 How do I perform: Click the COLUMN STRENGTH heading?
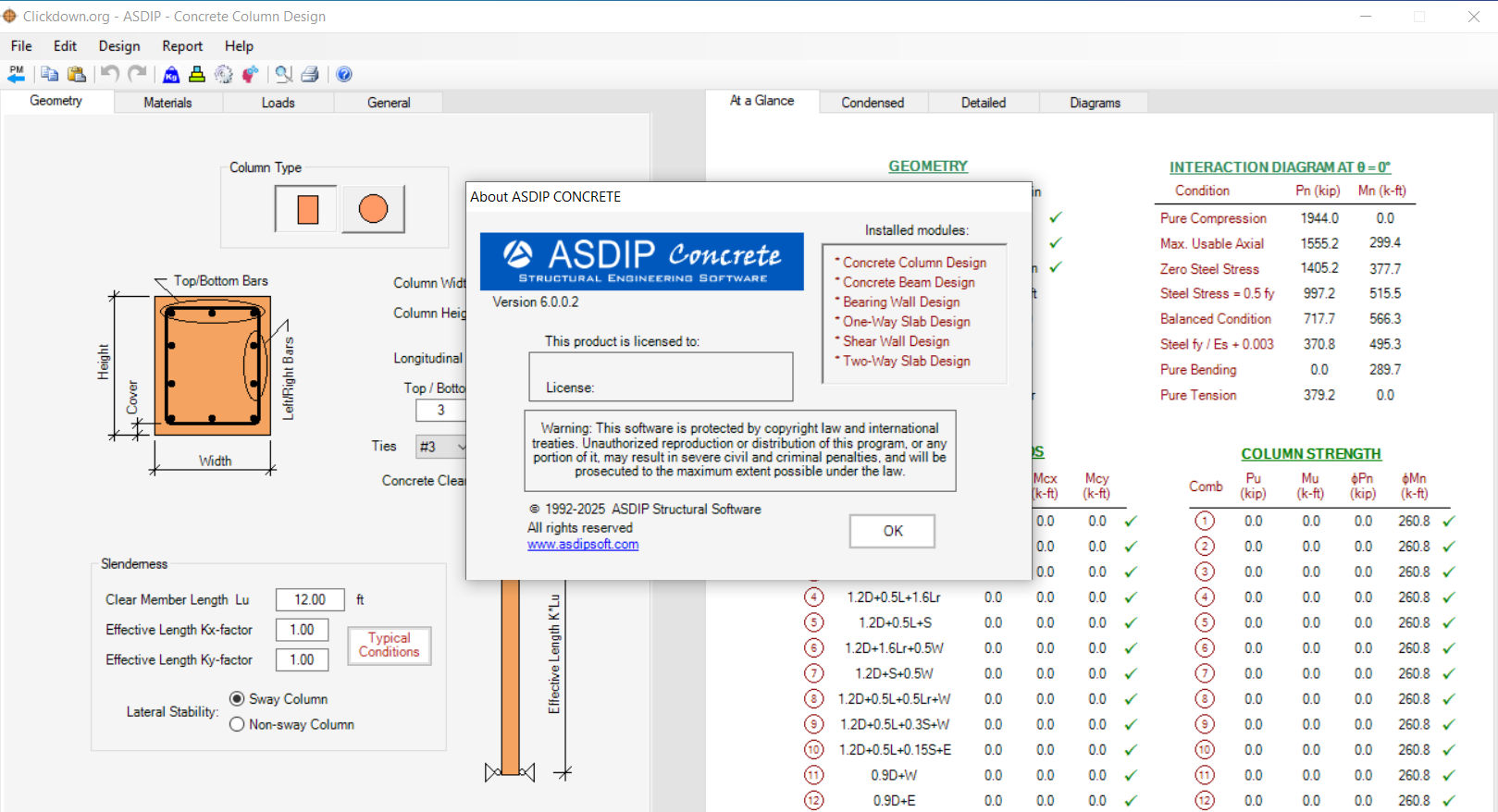(1311, 454)
